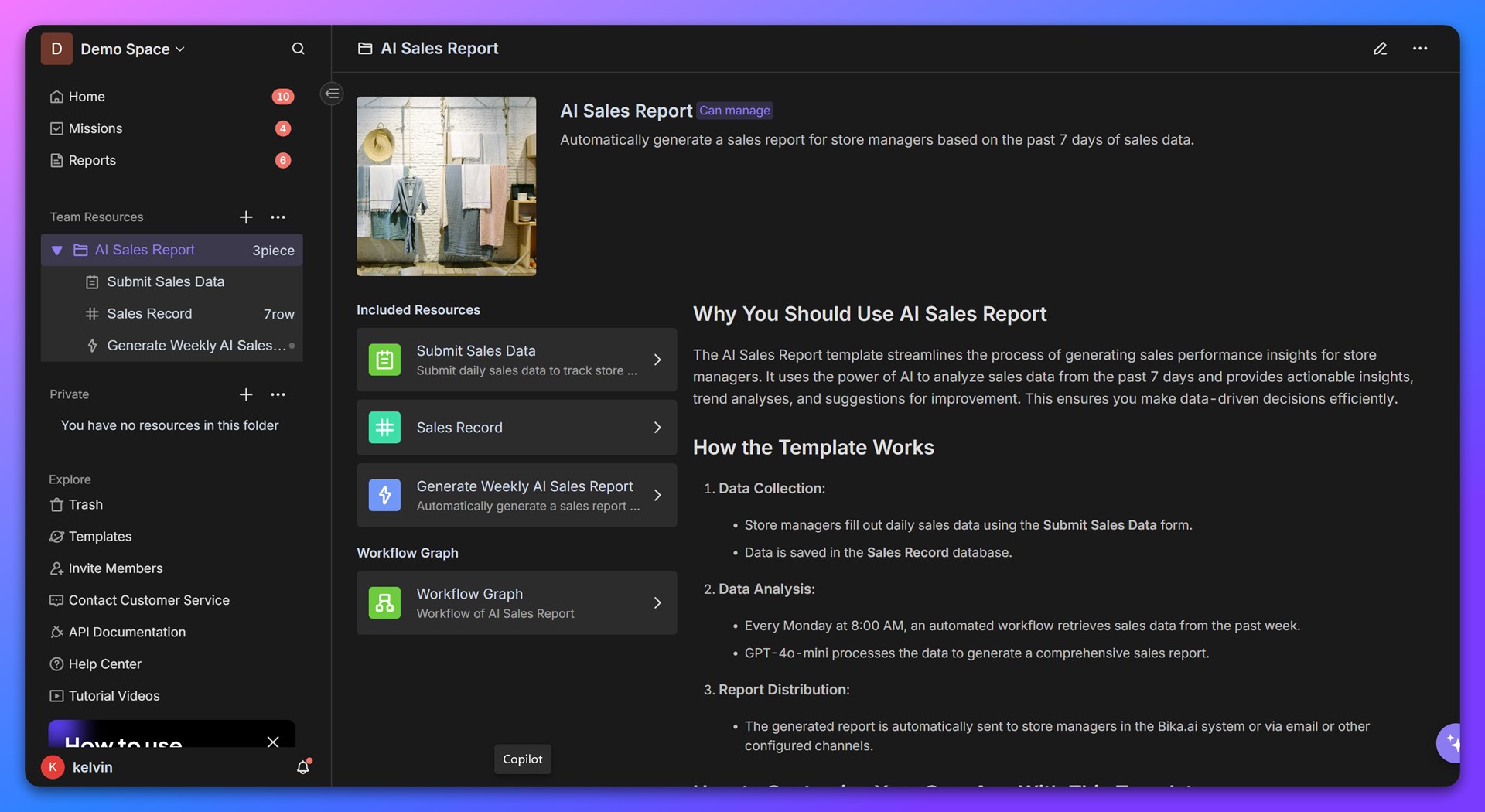Click the Demo Space avatar letter D

(56, 49)
